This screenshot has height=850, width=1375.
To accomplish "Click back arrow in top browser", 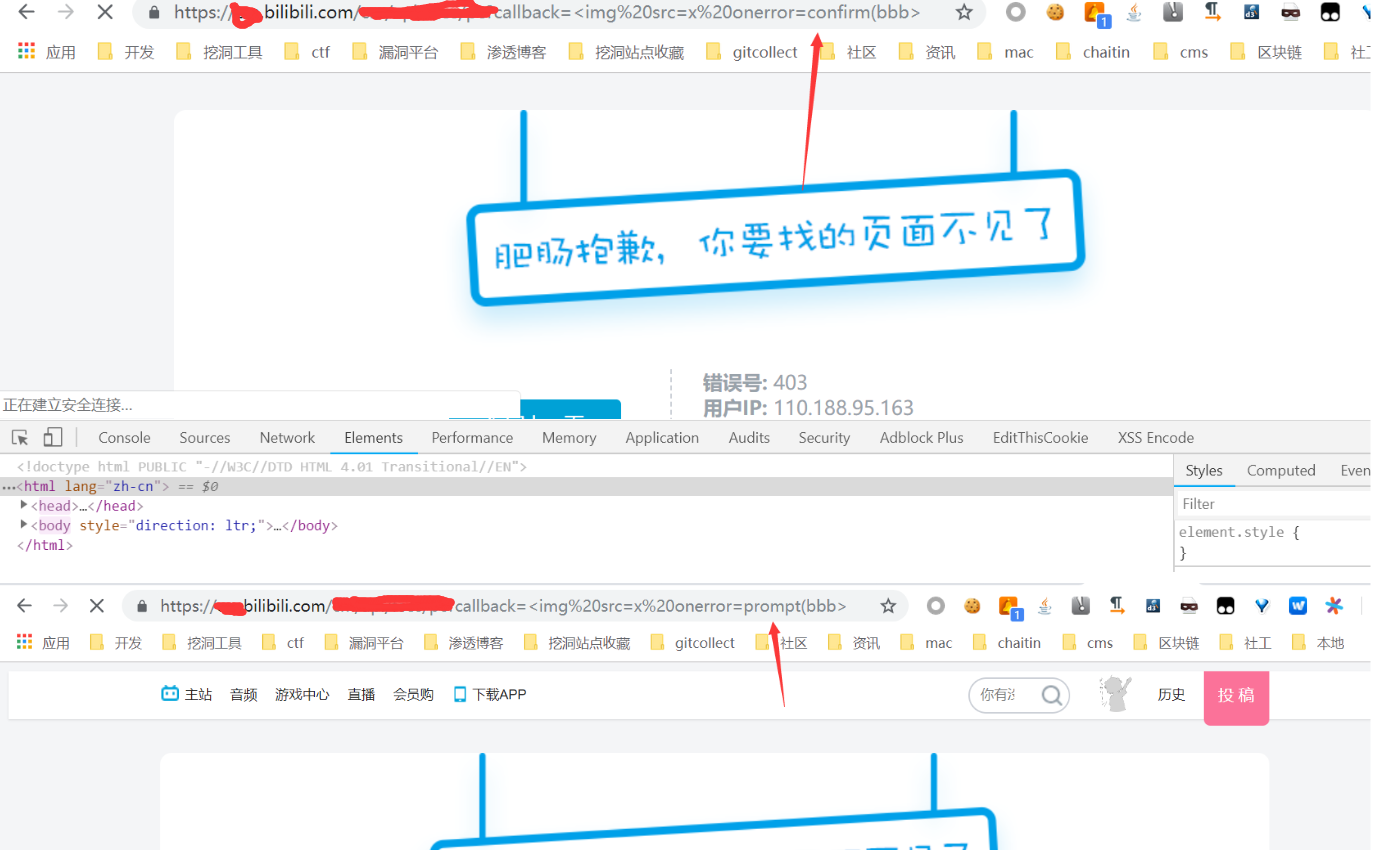I will [x=27, y=12].
